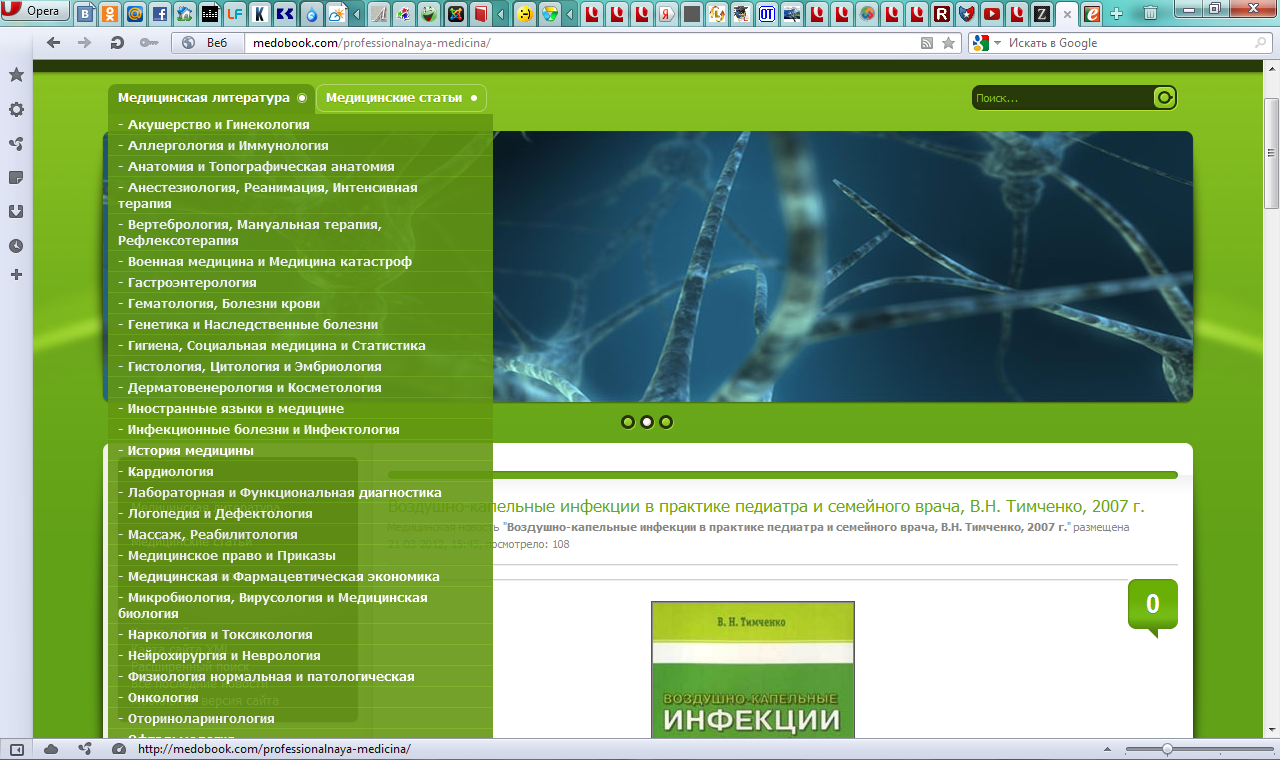The height and width of the screenshot is (760, 1280).
Task: Switch to the Odnoklassniki pinned tab
Action: tap(109, 14)
